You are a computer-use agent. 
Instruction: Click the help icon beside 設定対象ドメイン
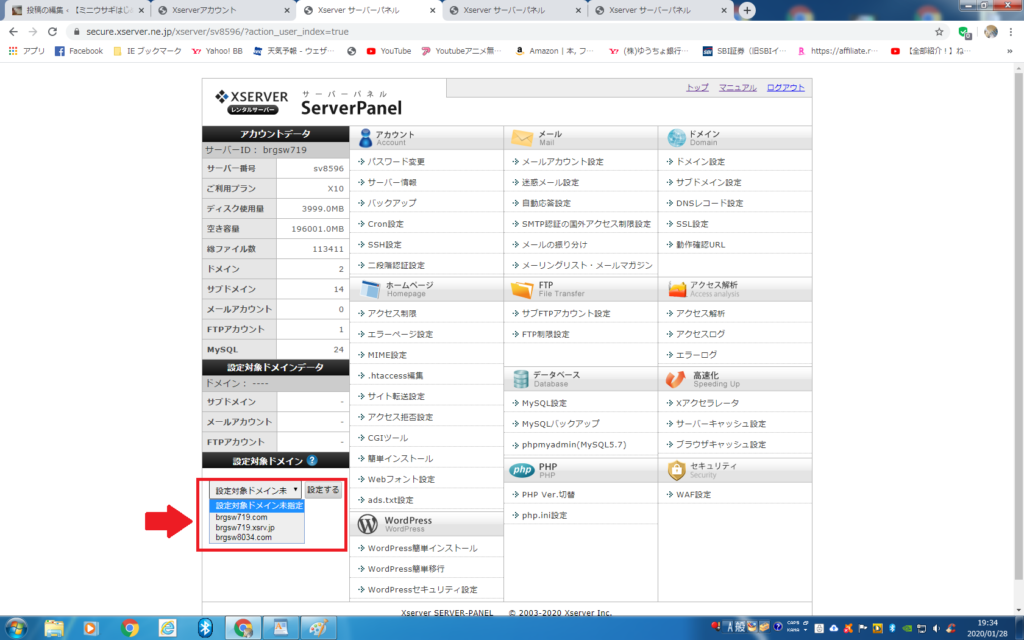[x=312, y=461]
